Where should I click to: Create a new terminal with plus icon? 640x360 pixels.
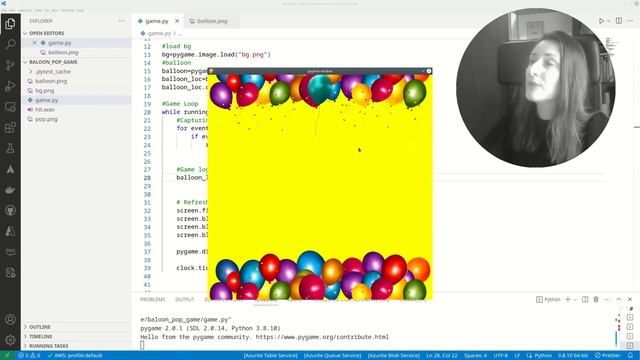(x=567, y=299)
